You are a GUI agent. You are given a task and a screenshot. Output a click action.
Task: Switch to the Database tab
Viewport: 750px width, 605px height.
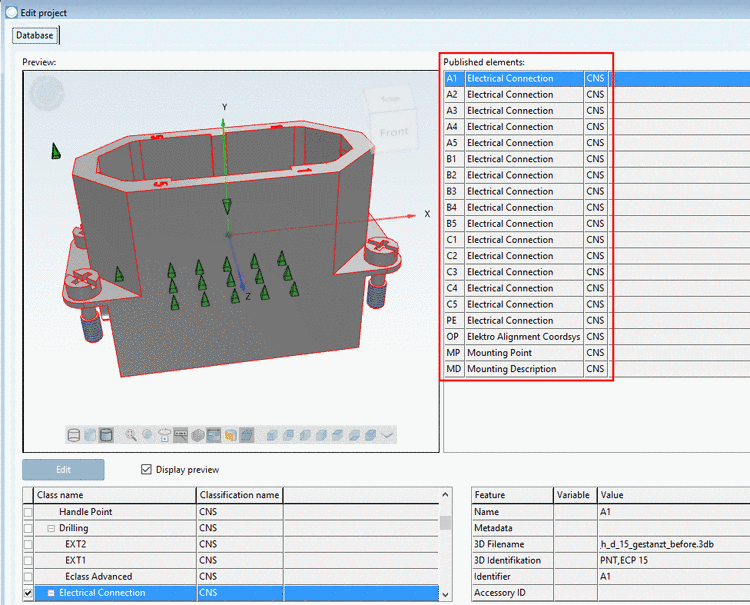35,35
